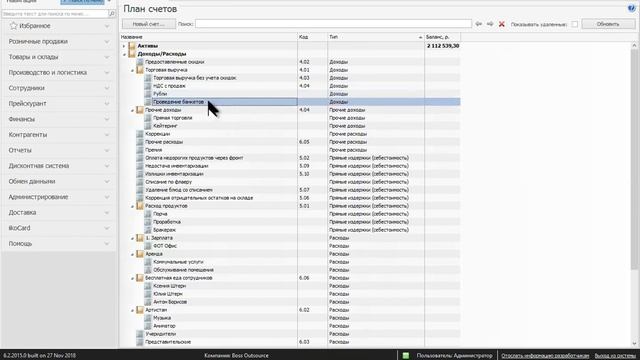Screen dimensions: 640x360
Task: Click the account icon of Проведение банкетов
Action: [x=148, y=102]
